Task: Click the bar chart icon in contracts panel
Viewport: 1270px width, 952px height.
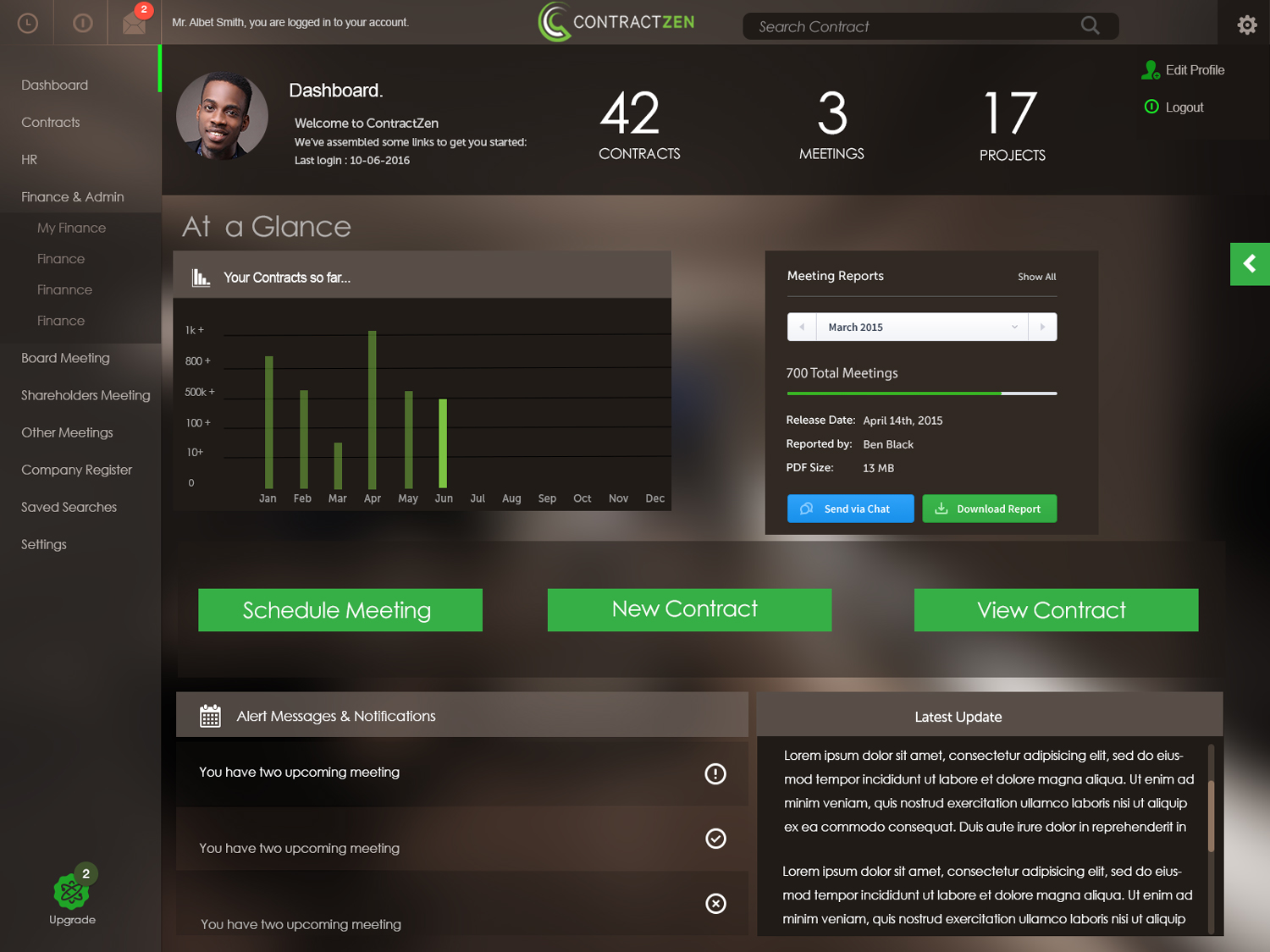Action: point(201,278)
